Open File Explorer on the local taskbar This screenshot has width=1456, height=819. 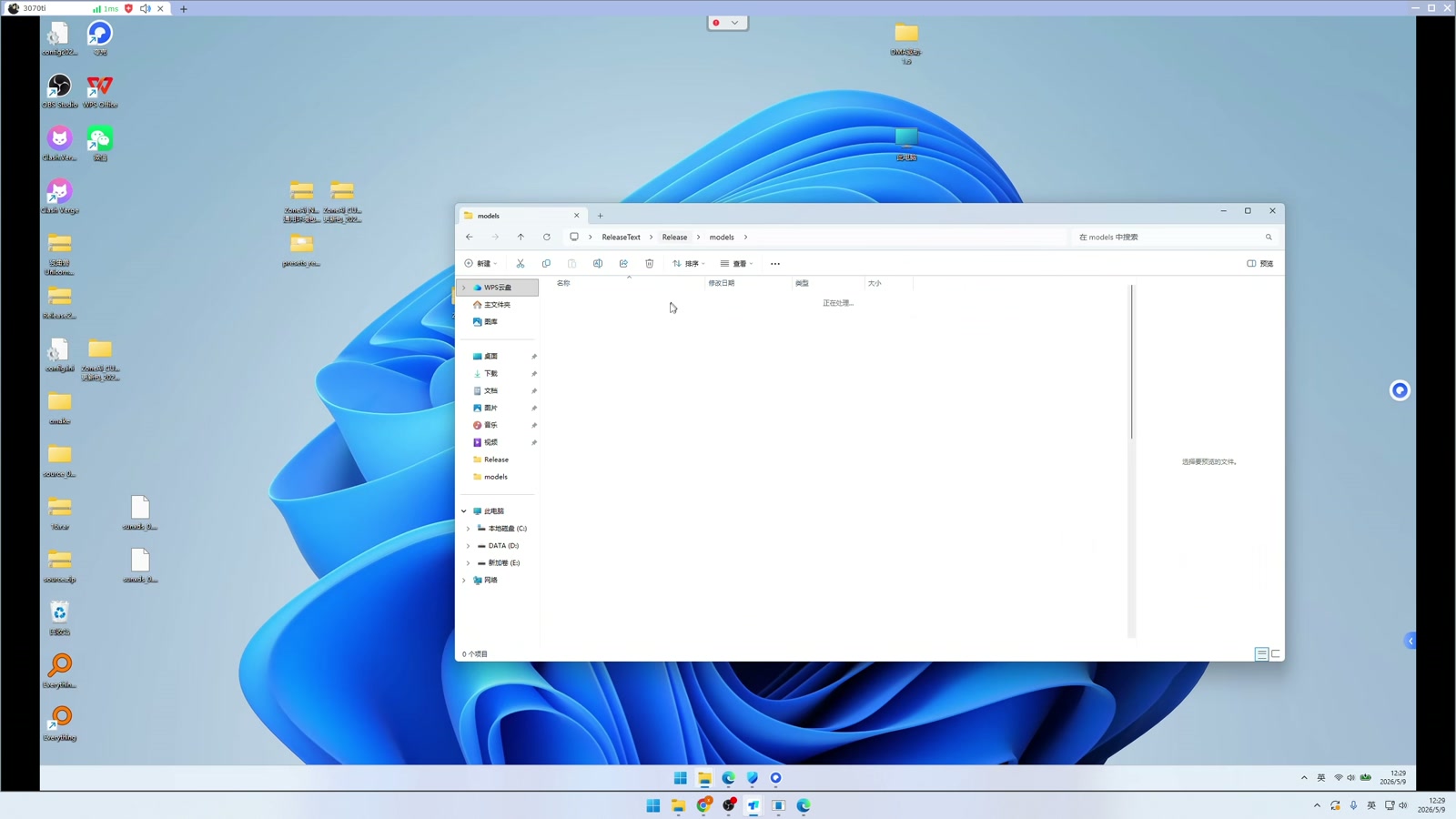click(678, 805)
